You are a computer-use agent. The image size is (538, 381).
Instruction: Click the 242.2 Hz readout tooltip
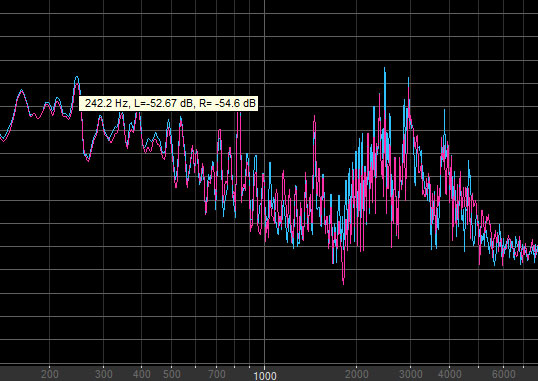[x=168, y=103]
